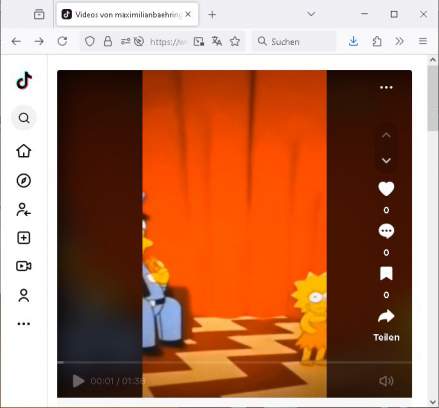Go to previous video with up arrow
The height and width of the screenshot is (408, 439).
click(386, 135)
